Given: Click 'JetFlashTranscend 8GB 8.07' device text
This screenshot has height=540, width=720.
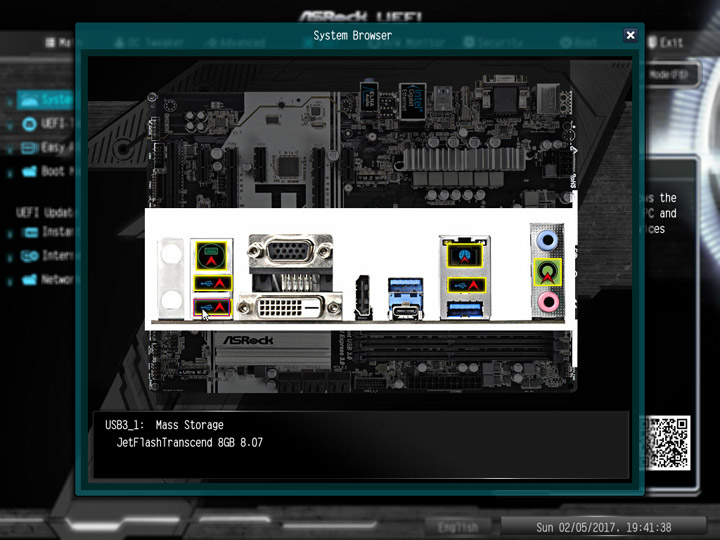Looking at the screenshot, I should 190,443.
